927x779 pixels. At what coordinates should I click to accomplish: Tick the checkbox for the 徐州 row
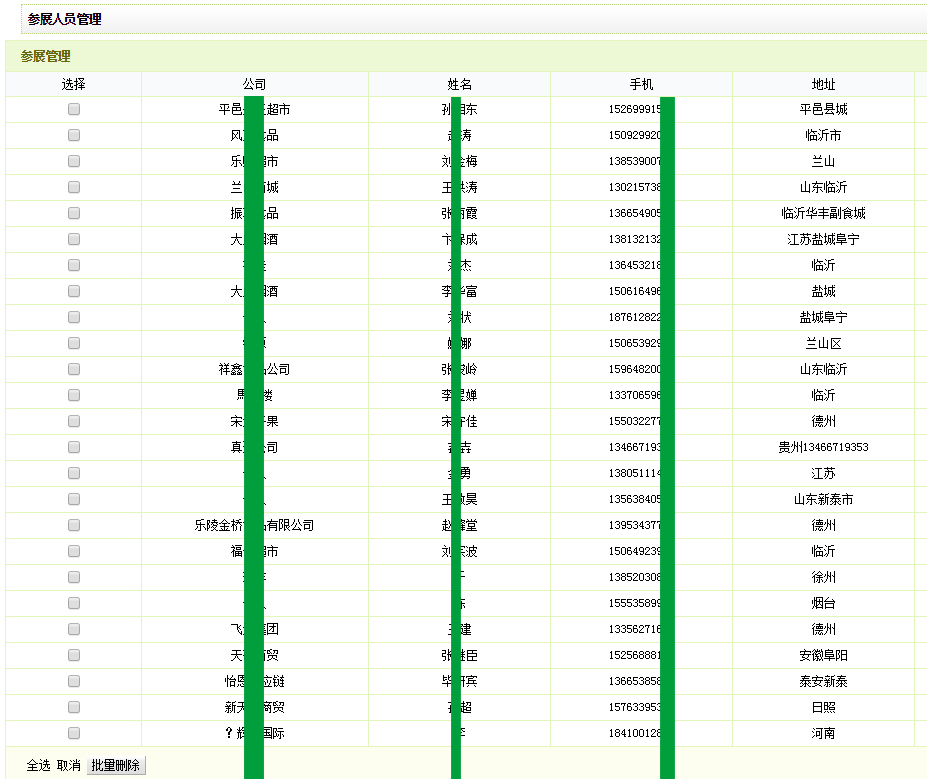(x=74, y=577)
